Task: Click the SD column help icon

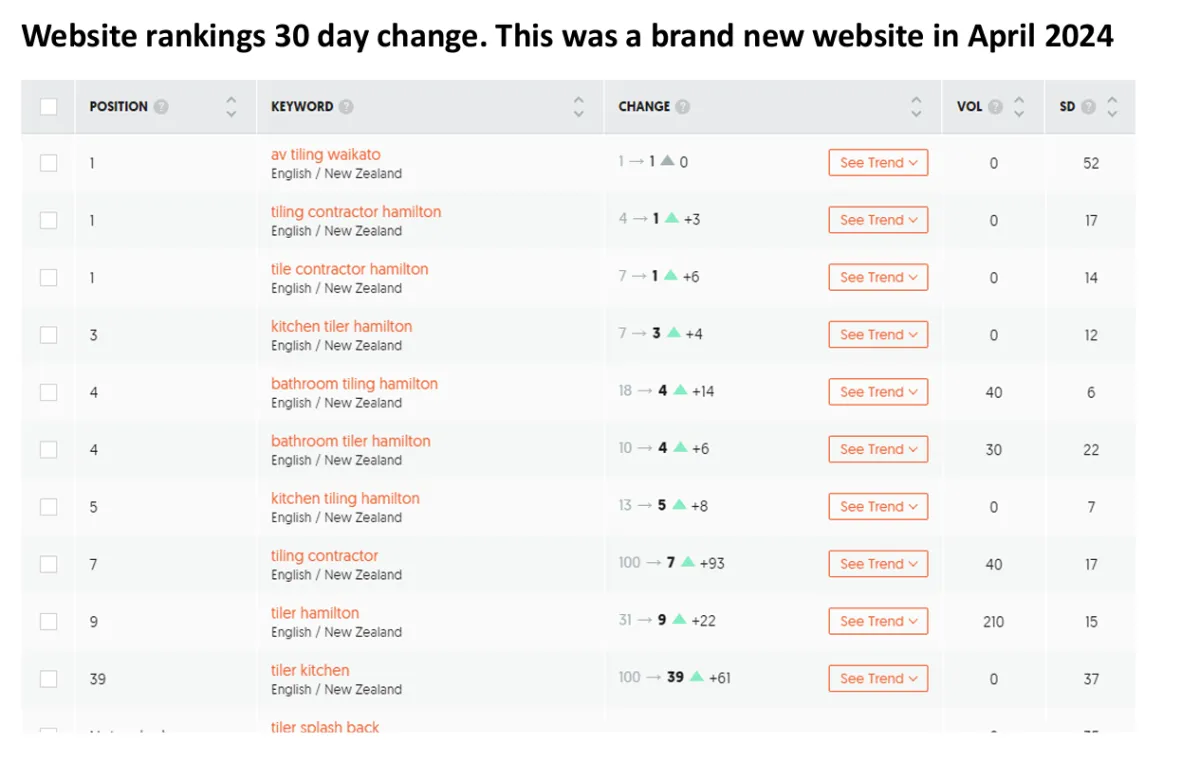Action: point(1088,107)
